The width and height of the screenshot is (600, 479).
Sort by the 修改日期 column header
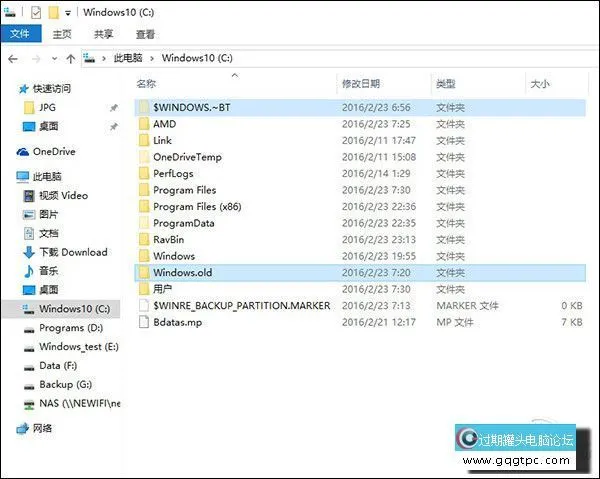coord(360,83)
